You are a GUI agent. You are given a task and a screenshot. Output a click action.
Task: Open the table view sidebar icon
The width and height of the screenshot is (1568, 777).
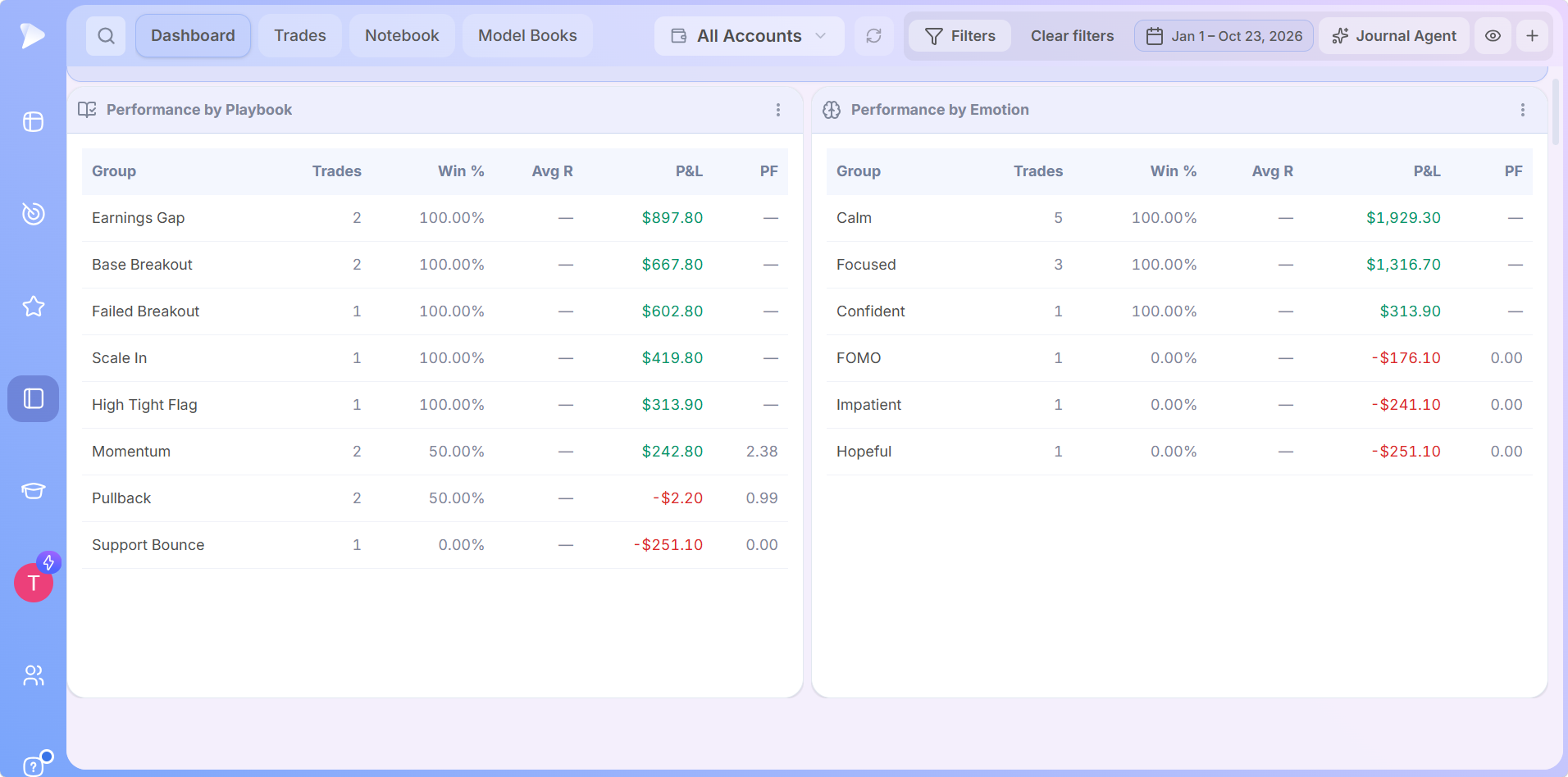click(x=33, y=122)
